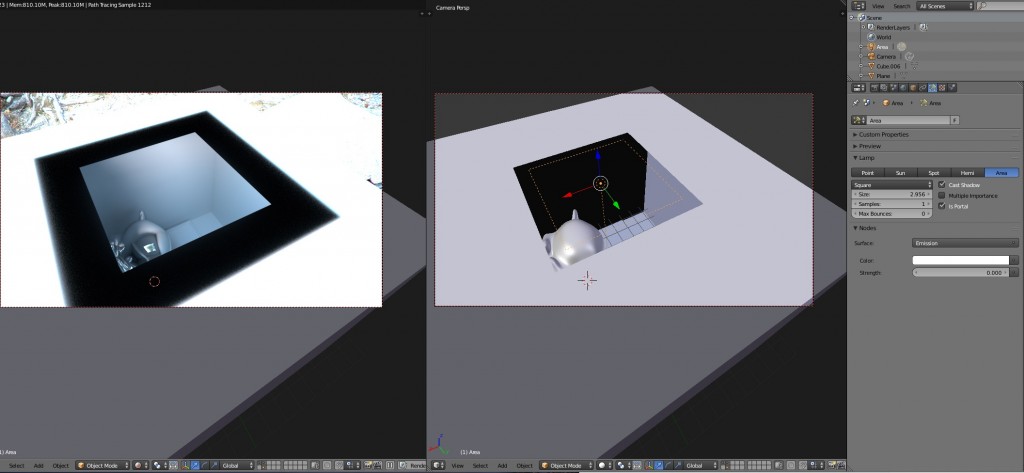Switch lamp type to Spot

(x=934, y=172)
